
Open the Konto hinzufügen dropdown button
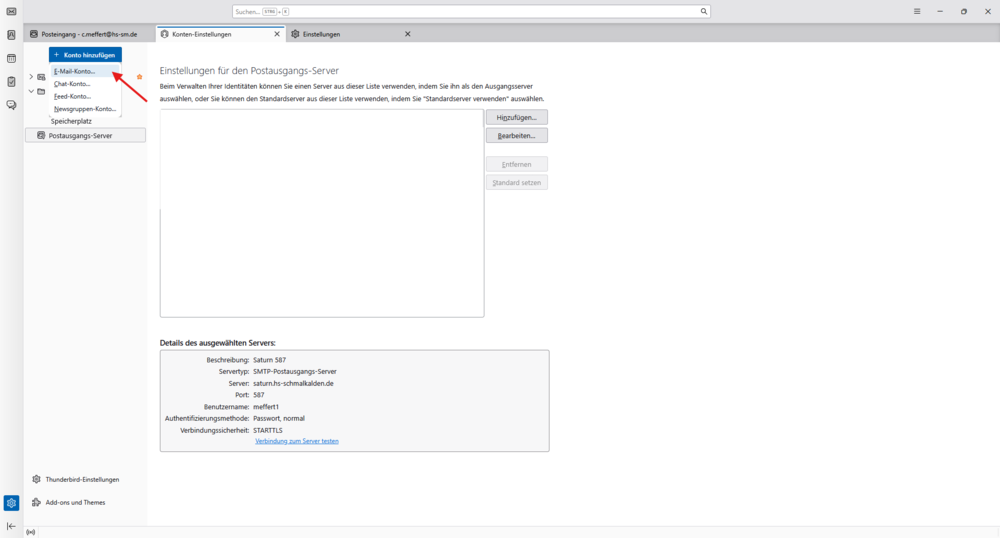point(85,55)
